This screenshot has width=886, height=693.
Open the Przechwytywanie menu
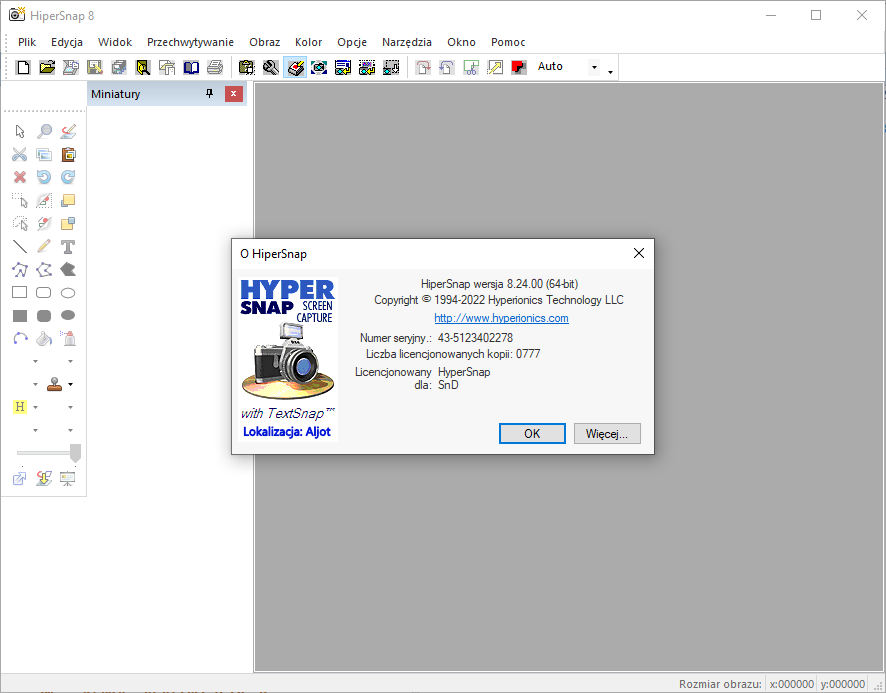click(190, 42)
